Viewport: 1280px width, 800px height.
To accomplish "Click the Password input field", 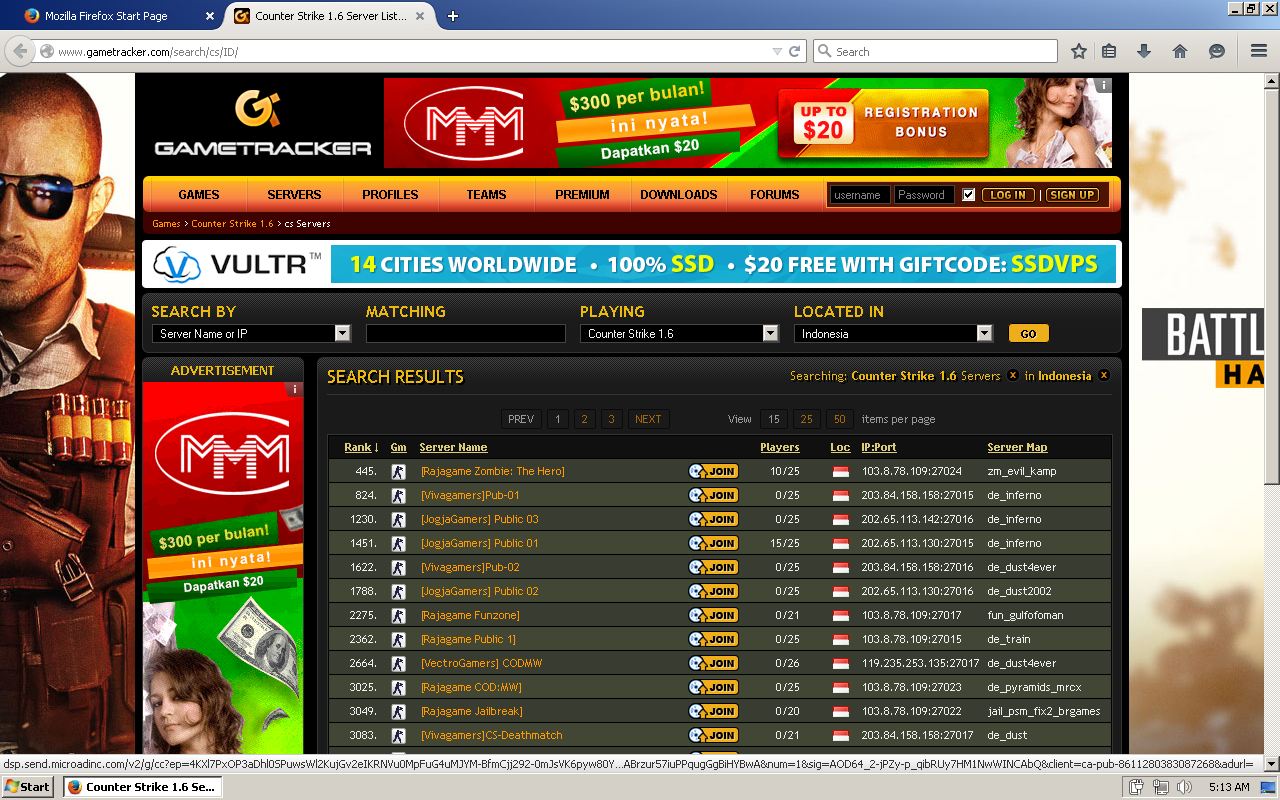I will (x=924, y=195).
